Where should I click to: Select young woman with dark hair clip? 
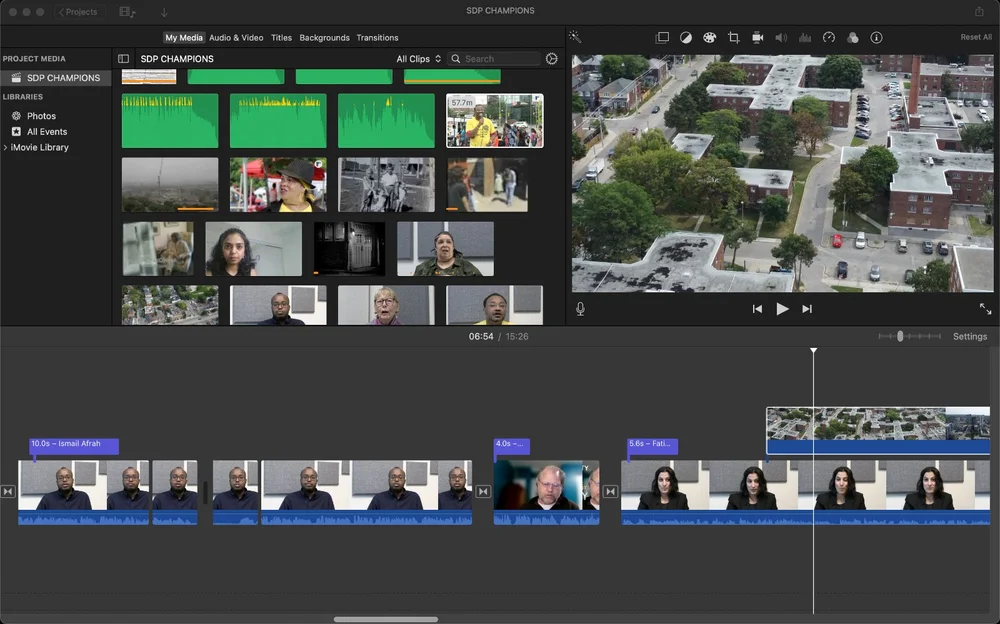coord(253,249)
